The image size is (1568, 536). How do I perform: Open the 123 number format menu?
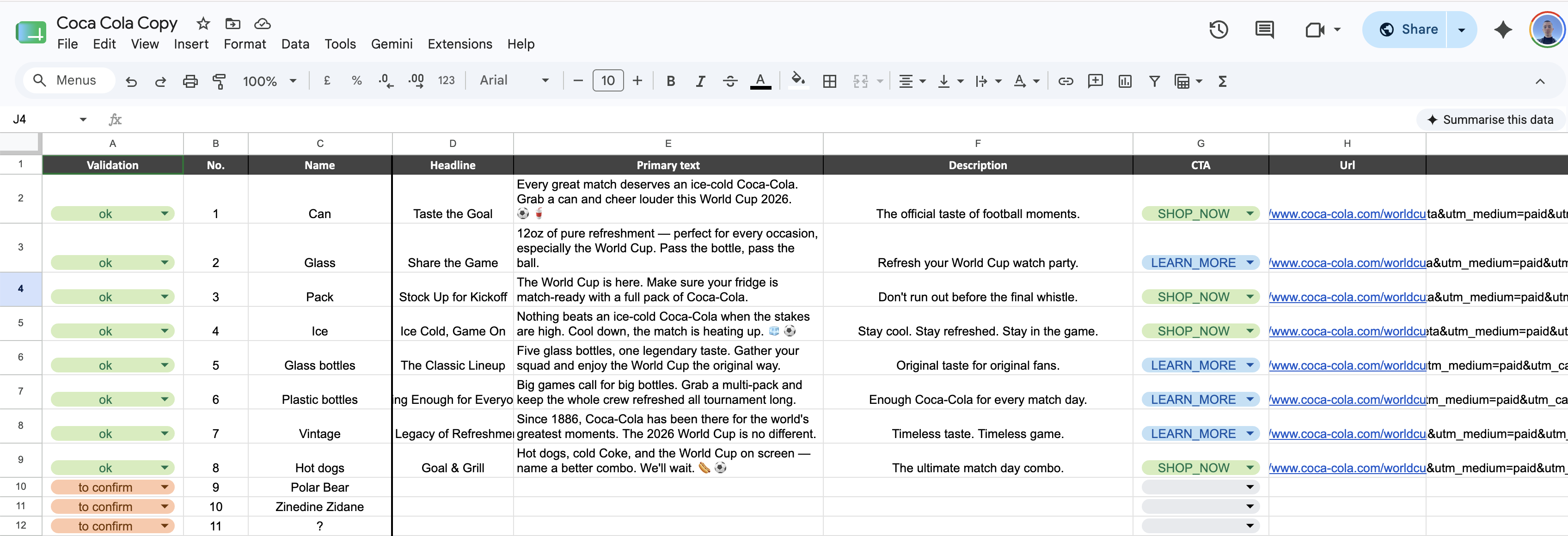click(x=446, y=80)
